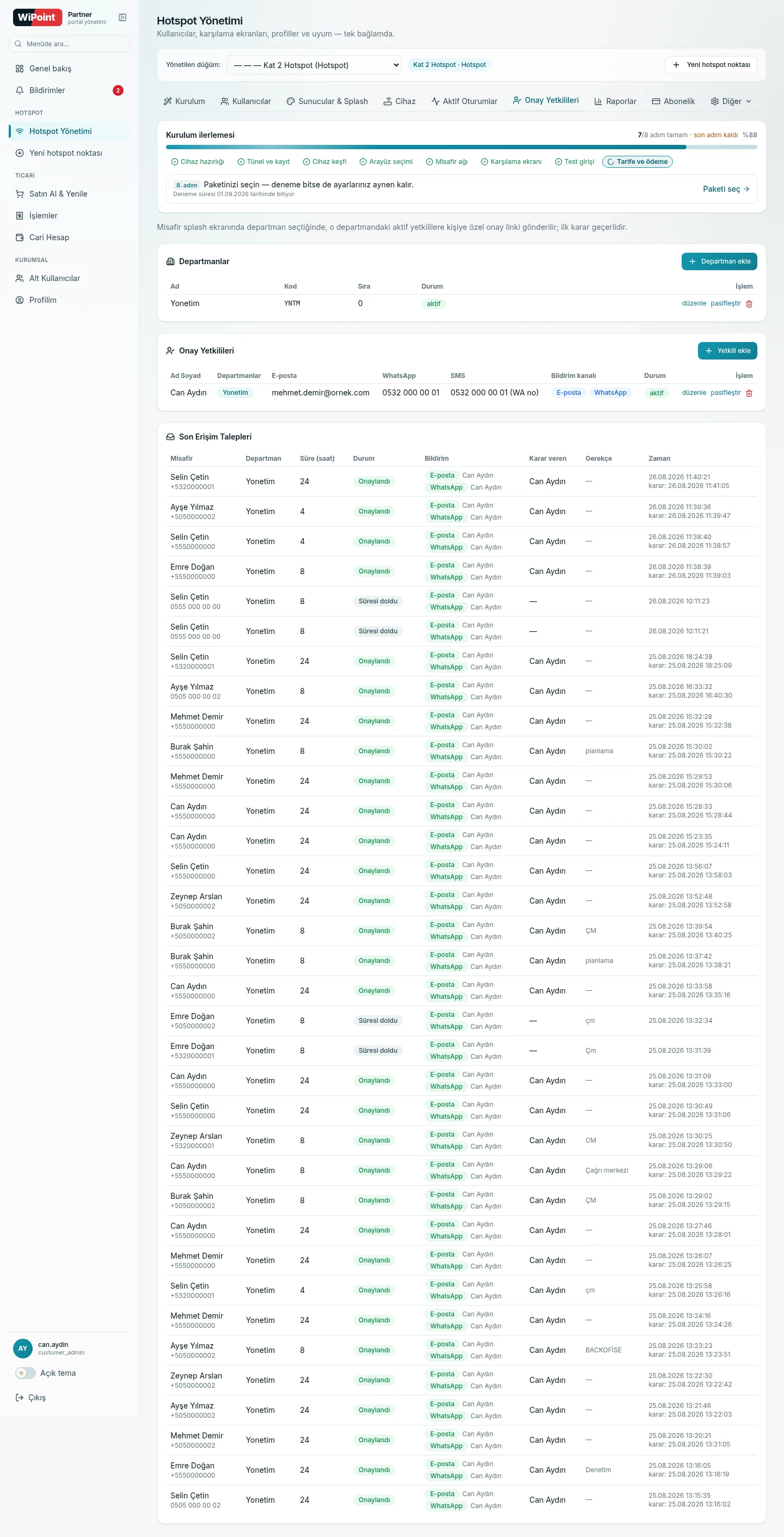Open Sunucular & Splash tab
The width and height of the screenshot is (784, 1537).
pos(328,101)
